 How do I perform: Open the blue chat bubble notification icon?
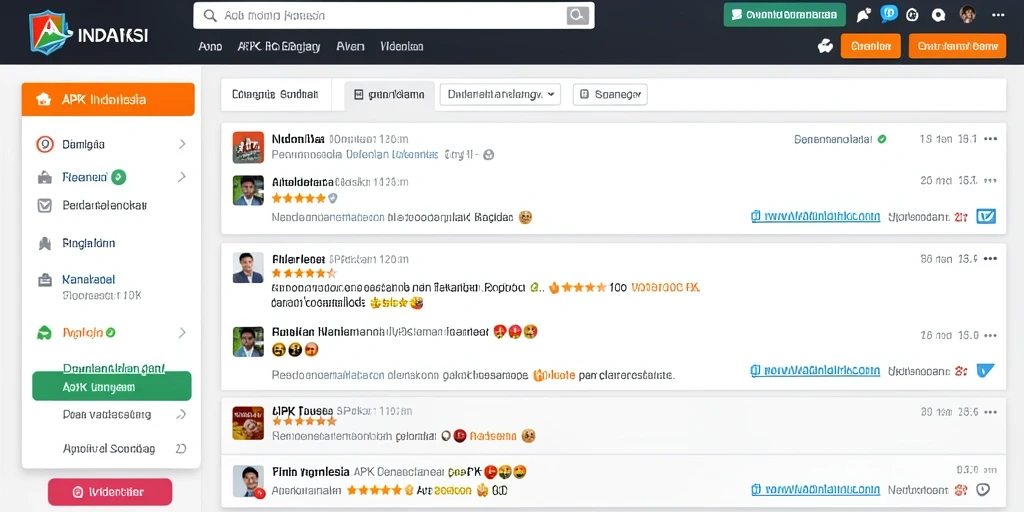click(x=889, y=14)
